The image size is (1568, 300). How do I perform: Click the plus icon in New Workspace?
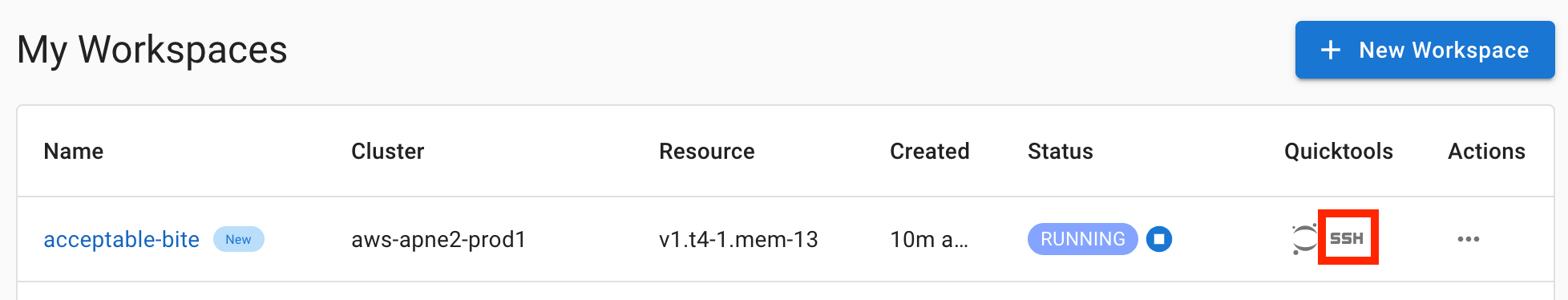[1331, 50]
